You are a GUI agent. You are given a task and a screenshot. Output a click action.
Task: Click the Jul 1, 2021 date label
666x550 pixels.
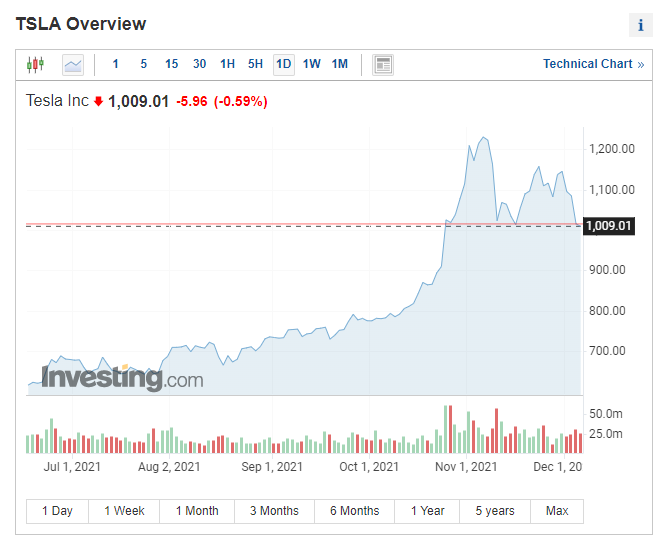pyautogui.click(x=72, y=467)
